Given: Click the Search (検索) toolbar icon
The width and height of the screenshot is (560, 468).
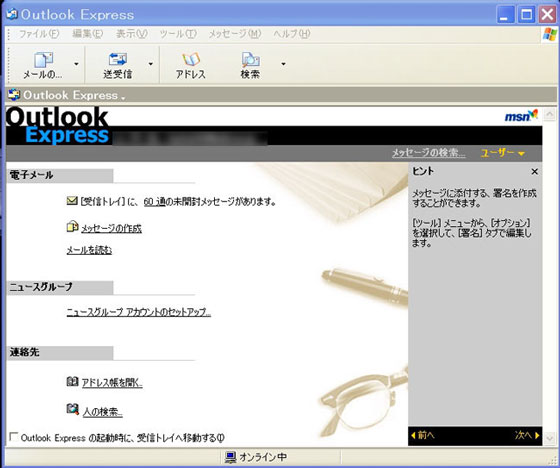Looking at the screenshot, I should (250, 60).
